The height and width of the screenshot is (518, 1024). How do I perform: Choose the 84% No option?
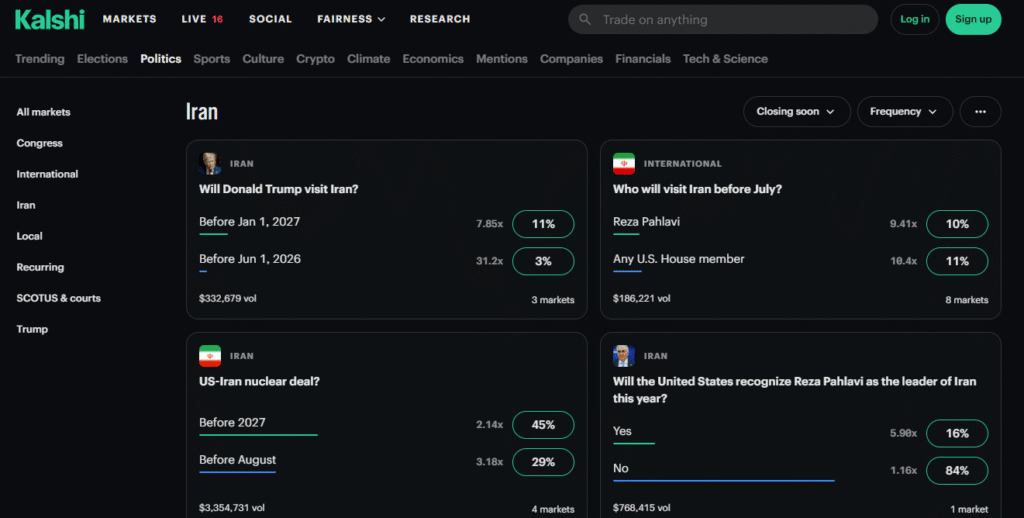tap(957, 471)
